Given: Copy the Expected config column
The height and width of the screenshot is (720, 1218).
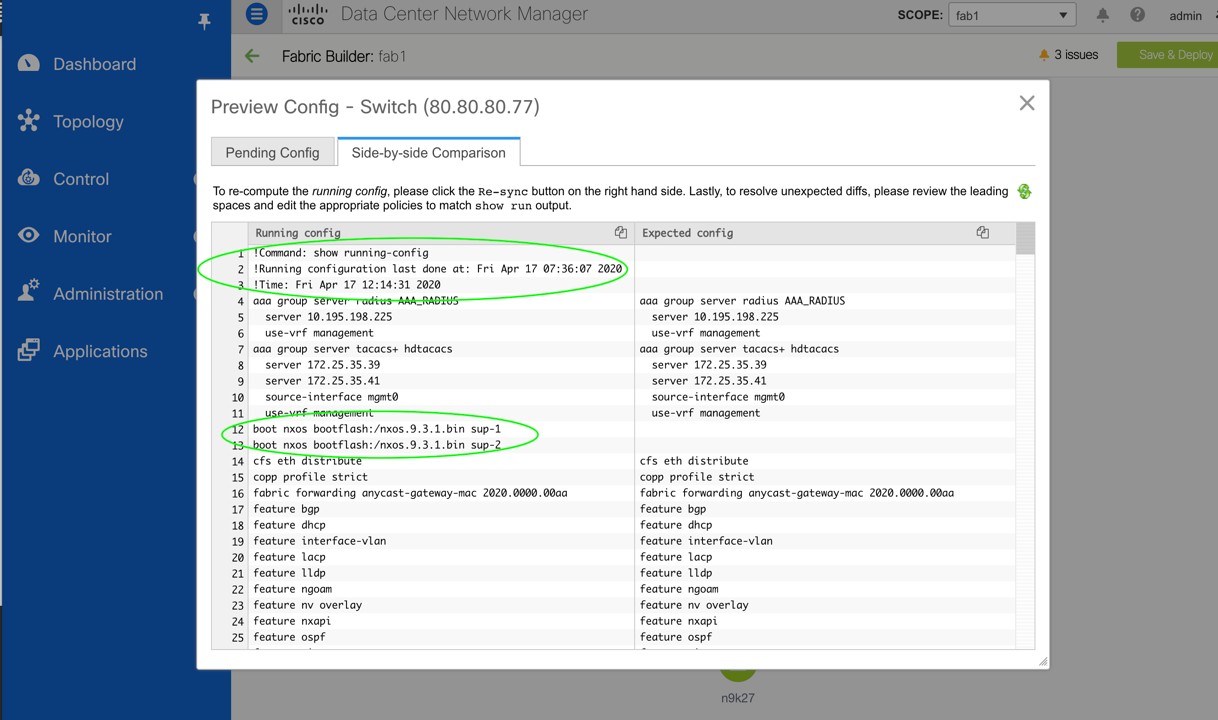Looking at the screenshot, I should point(983,232).
